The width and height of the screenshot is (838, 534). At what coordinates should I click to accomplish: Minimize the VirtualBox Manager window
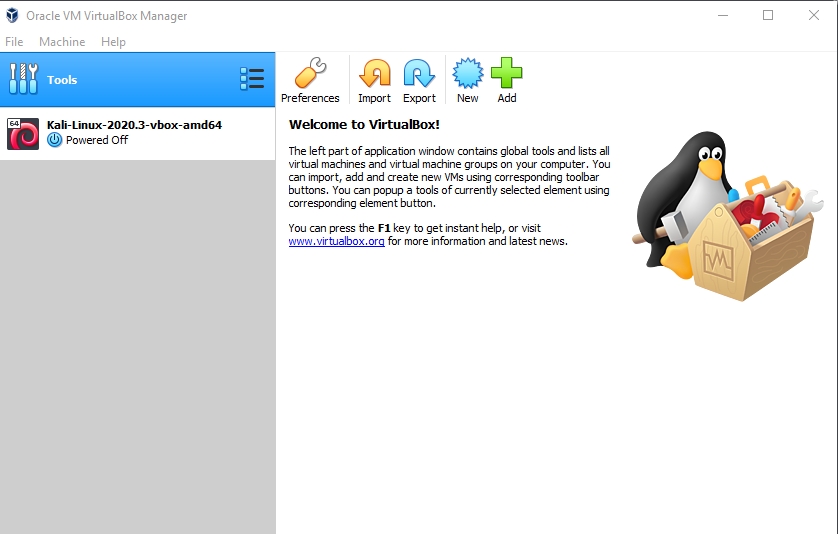point(722,15)
